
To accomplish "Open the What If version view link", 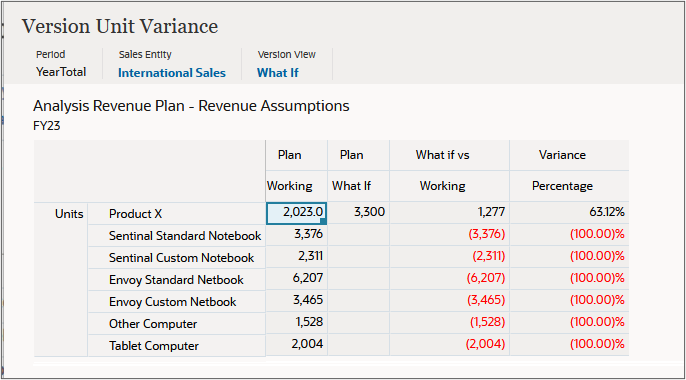I will click(277, 73).
